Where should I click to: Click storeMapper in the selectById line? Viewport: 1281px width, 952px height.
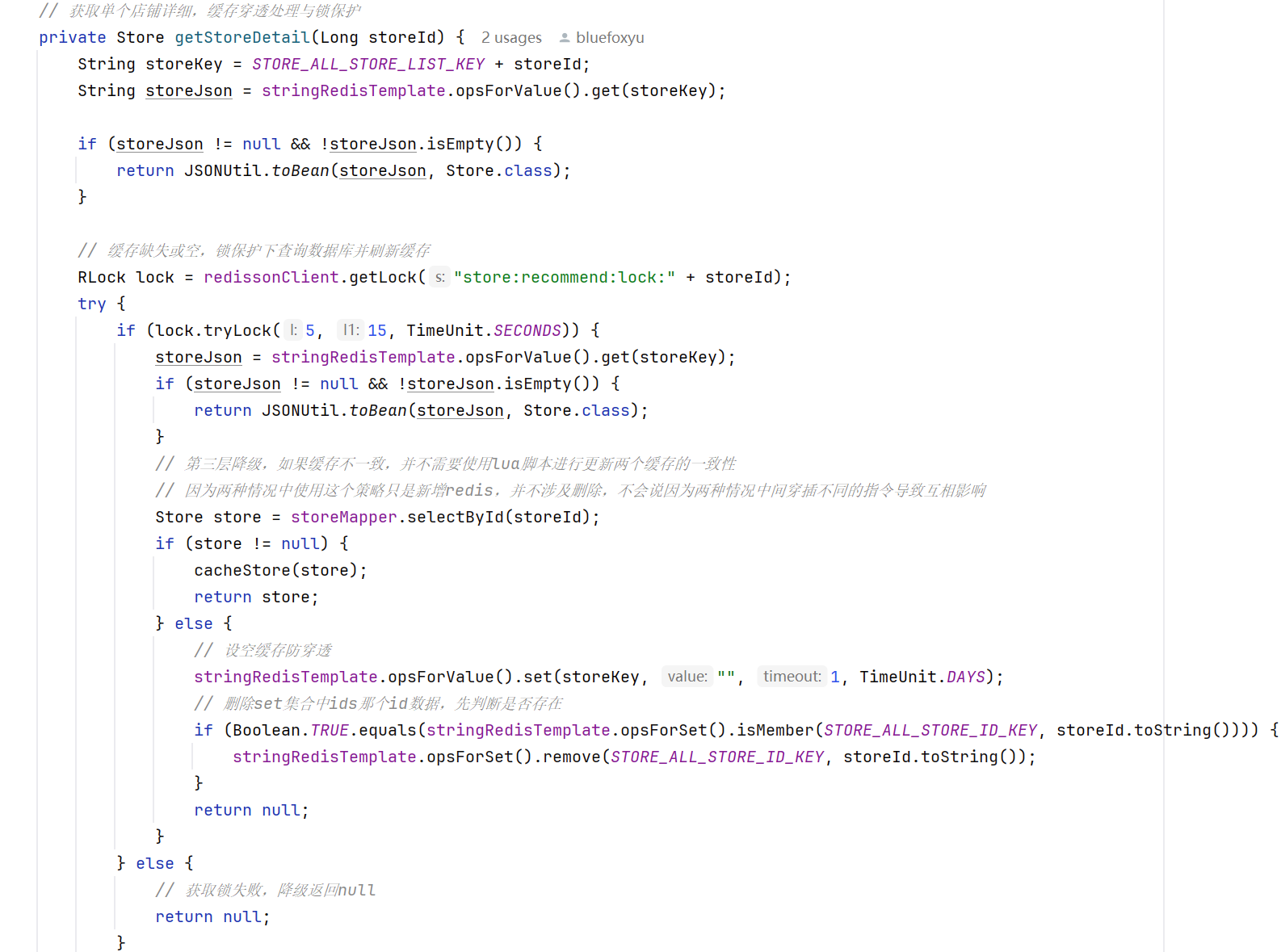point(344,517)
